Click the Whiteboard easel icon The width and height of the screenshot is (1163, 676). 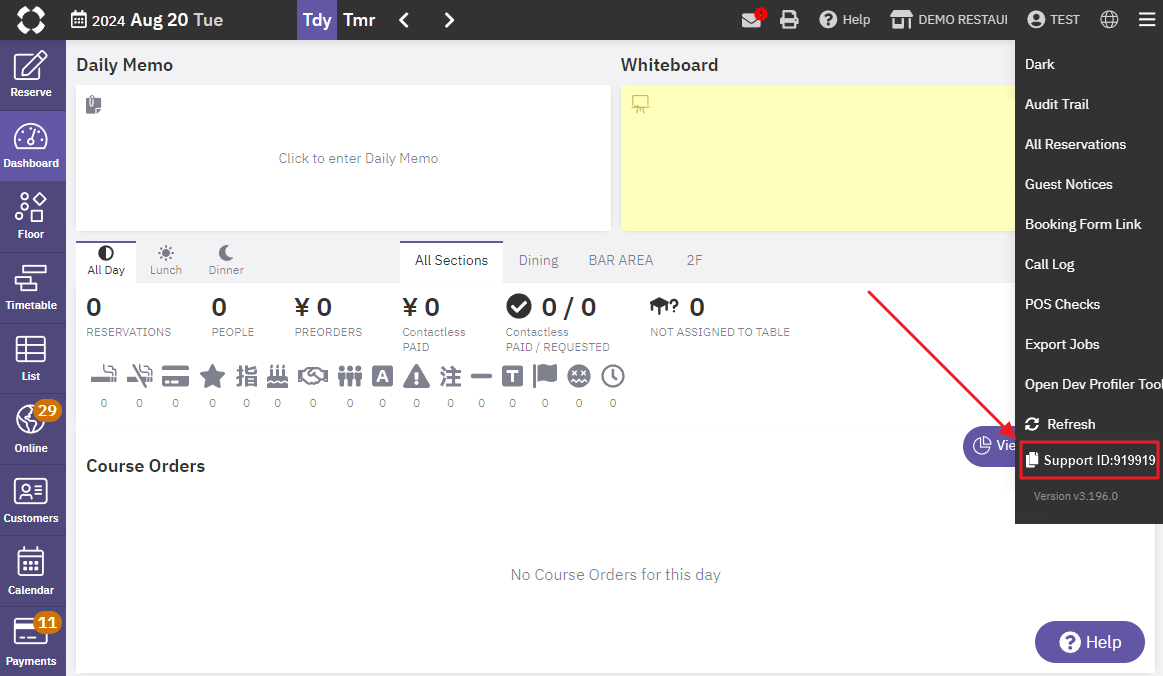pos(640,104)
